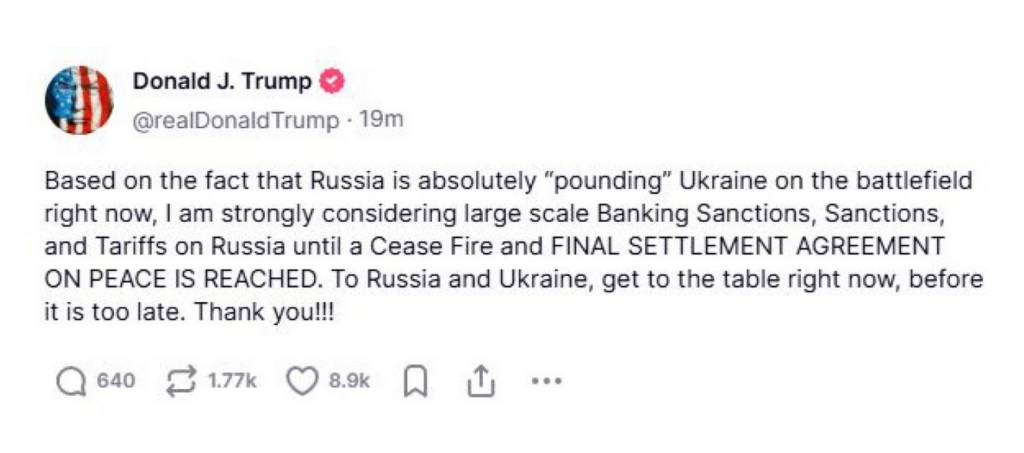Click the 8.9k likes count

(349, 381)
